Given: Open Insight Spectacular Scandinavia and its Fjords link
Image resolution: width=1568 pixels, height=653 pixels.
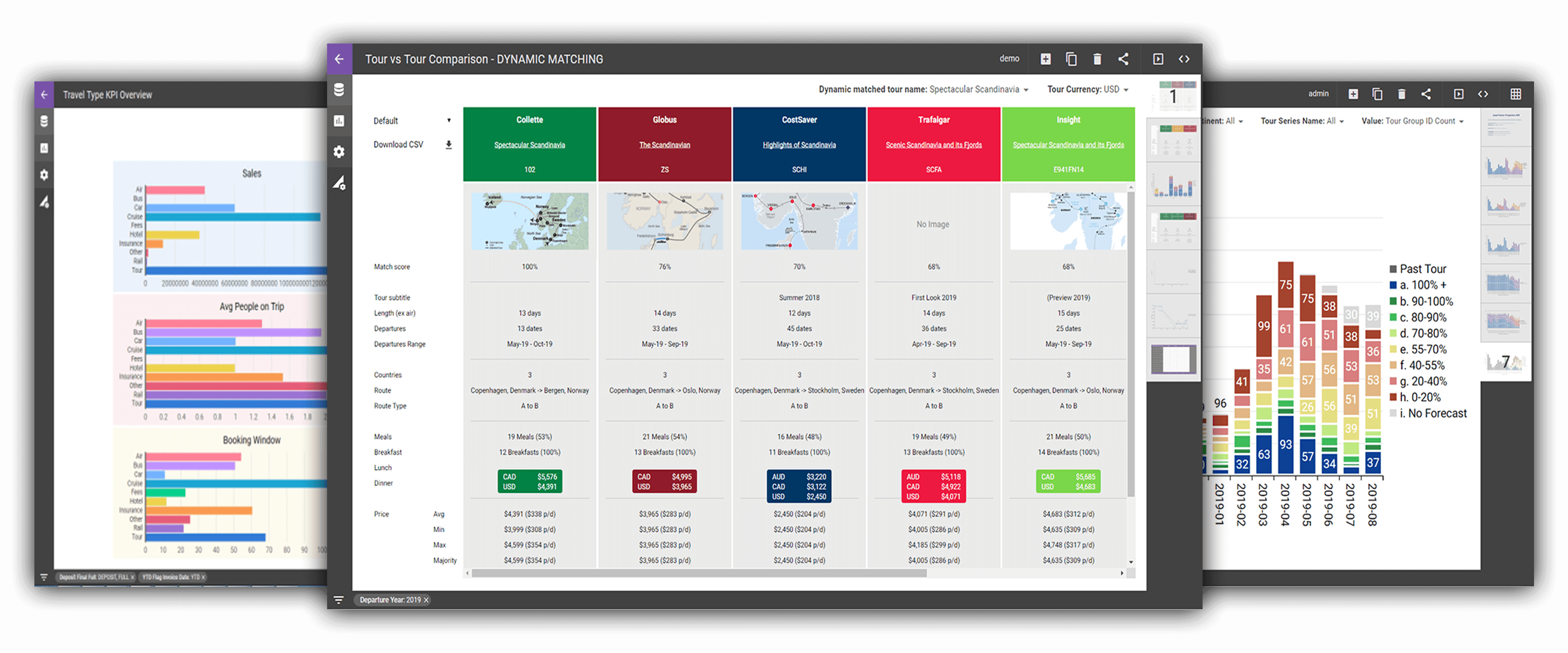Looking at the screenshot, I should (x=1068, y=145).
